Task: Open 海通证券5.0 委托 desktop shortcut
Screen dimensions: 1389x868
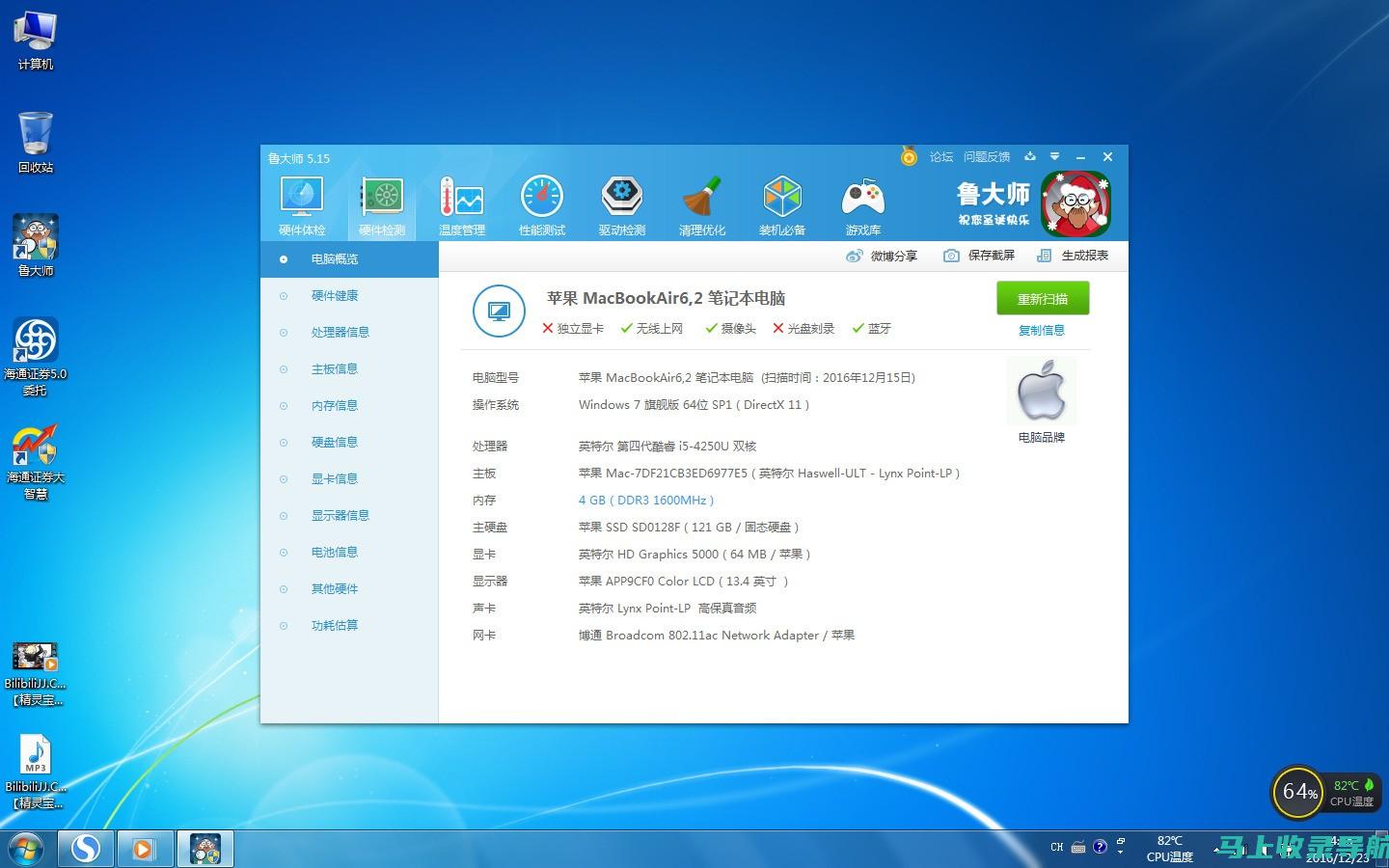Action: coord(36,357)
